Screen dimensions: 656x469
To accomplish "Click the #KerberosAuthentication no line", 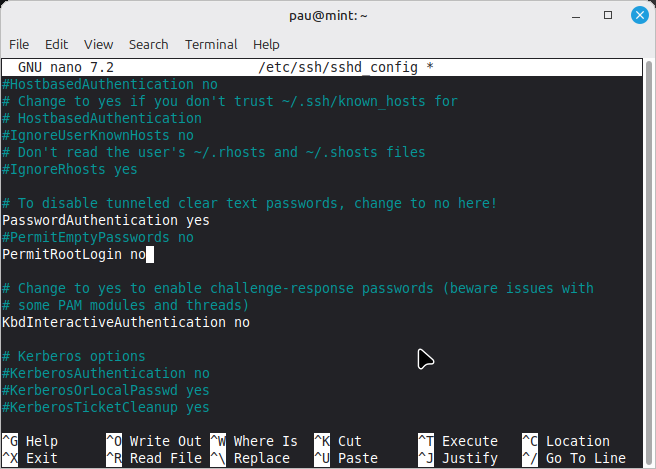I will pos(106,373).
